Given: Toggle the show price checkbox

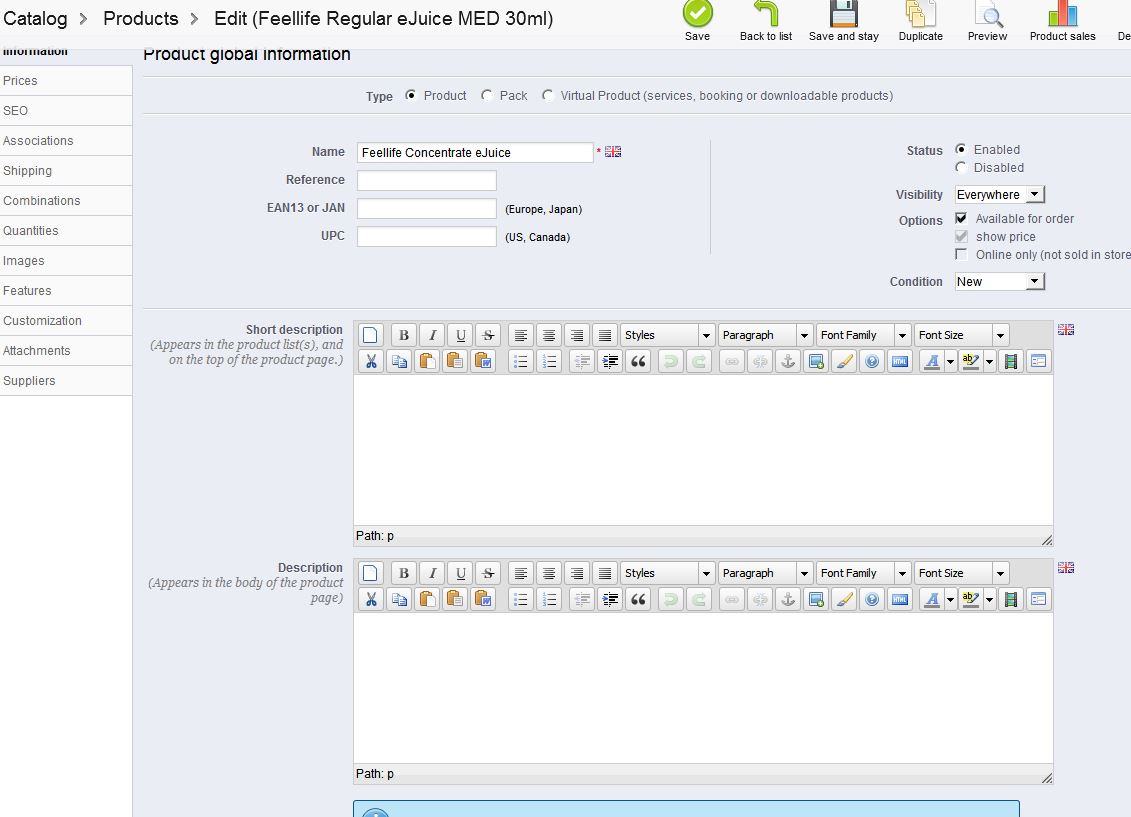Looking at the screenshot, I should [x=961, y=236].
